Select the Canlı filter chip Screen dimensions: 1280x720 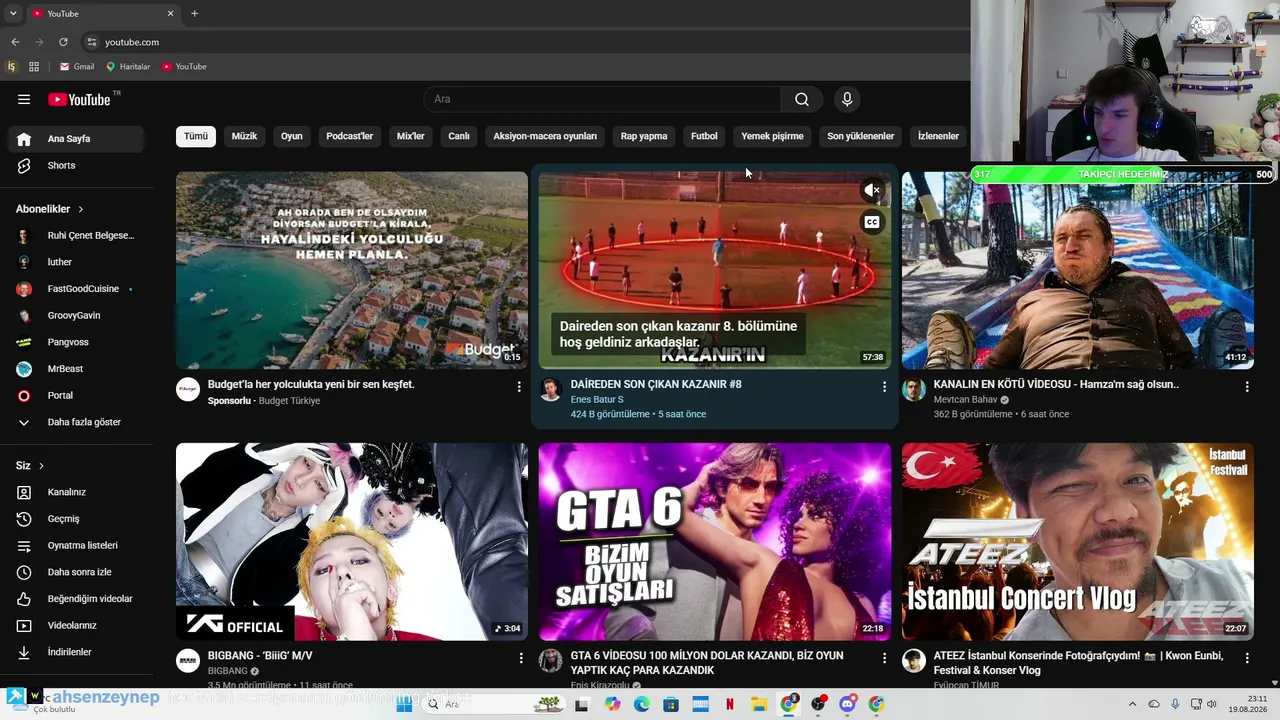tap(459, 136)
